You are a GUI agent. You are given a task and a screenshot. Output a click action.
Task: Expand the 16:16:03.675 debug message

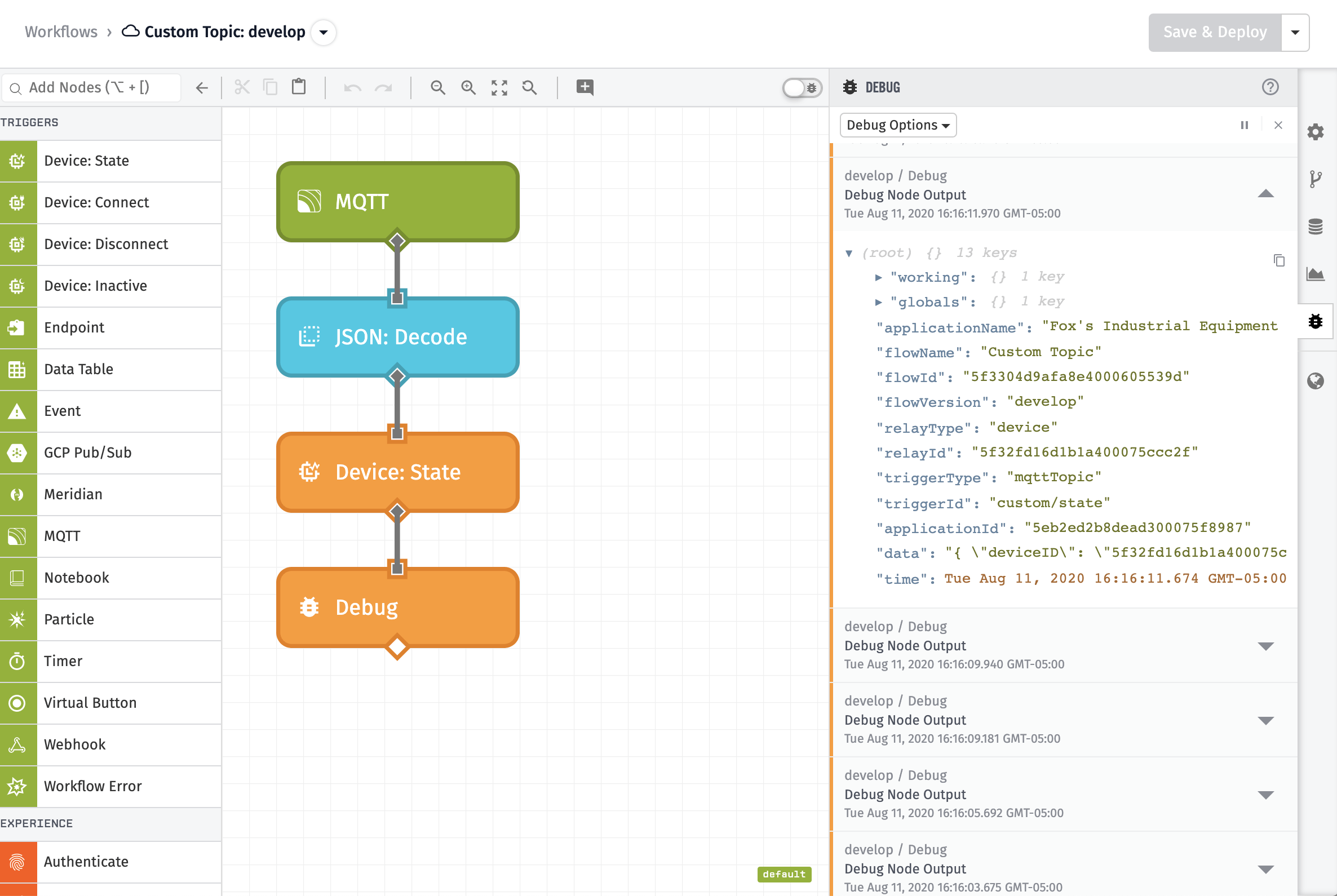pos(1266,869)
